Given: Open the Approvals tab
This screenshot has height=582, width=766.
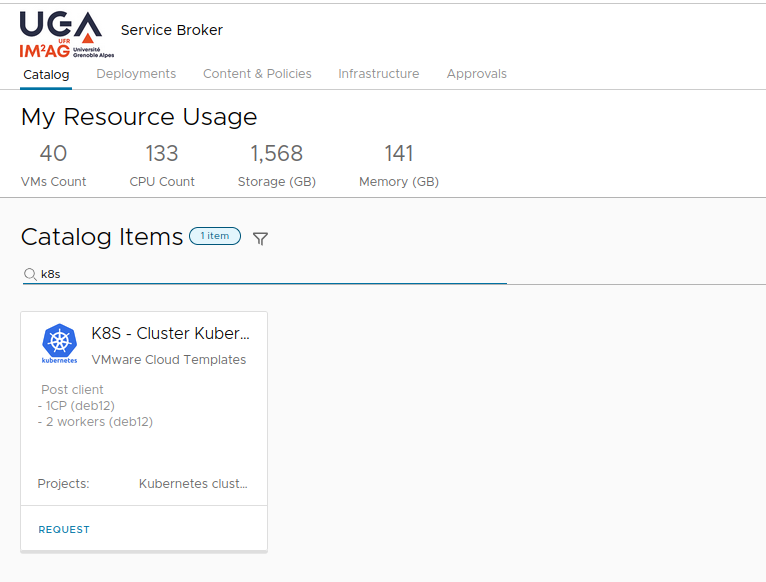Looking at the screenshot, I should tap(476, 74).
